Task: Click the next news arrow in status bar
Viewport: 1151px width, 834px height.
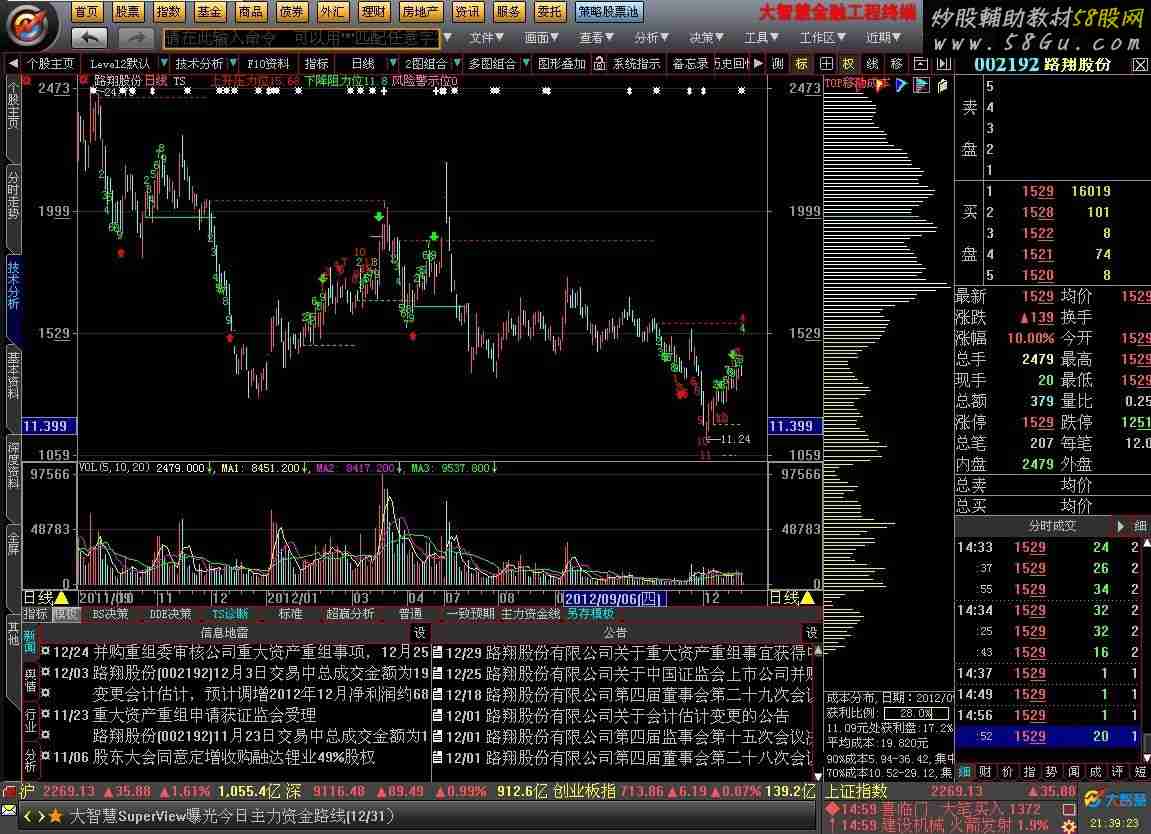Action: [41, 816]
